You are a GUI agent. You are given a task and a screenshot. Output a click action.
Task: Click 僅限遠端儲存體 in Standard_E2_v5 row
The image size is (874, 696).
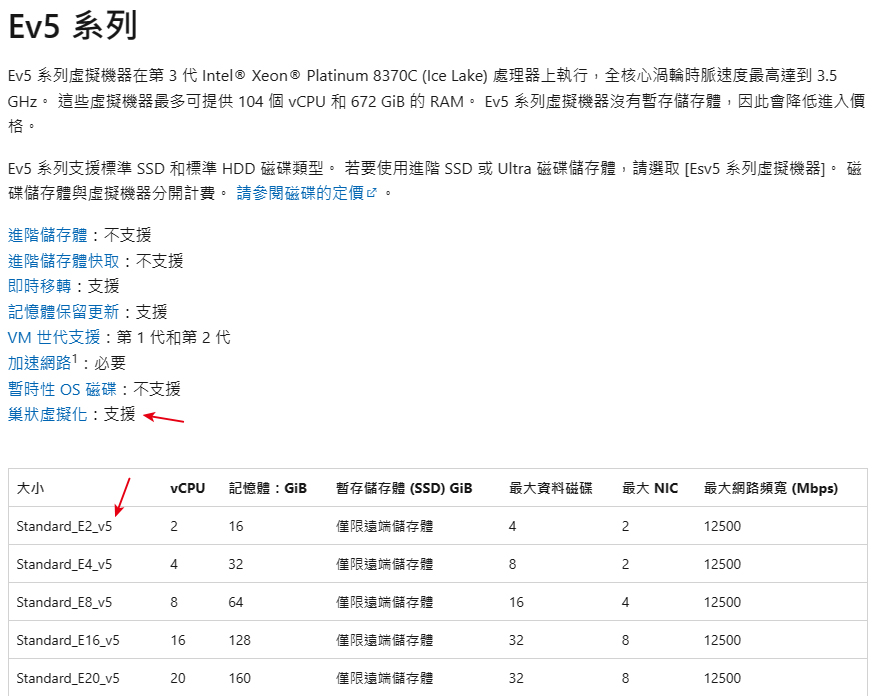(385, 526)
